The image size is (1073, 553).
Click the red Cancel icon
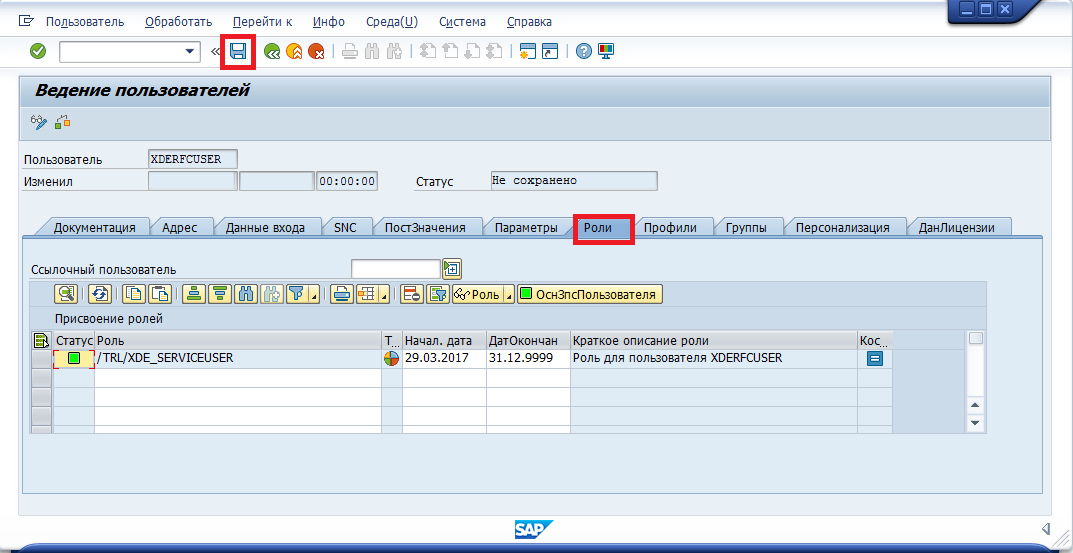pos(316,51)
